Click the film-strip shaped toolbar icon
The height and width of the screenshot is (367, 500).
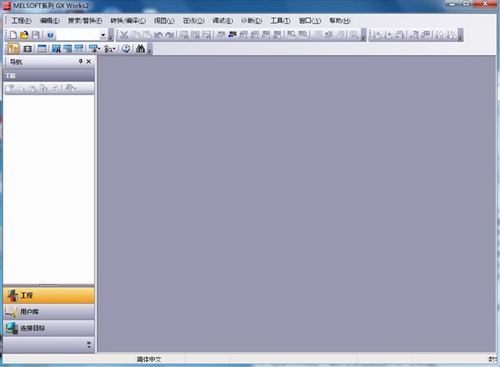(x=28, y=49)
